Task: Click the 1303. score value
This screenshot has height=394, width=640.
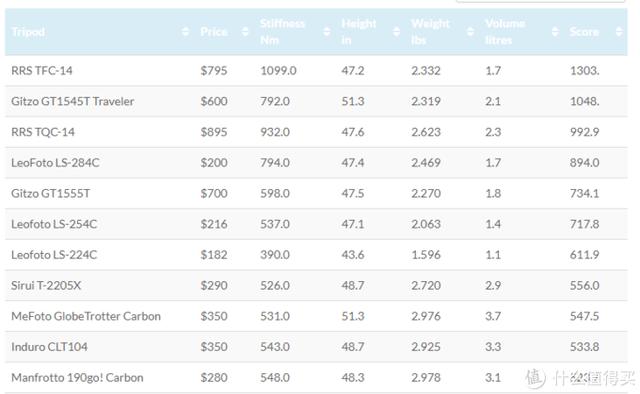Action: [584, 71]
